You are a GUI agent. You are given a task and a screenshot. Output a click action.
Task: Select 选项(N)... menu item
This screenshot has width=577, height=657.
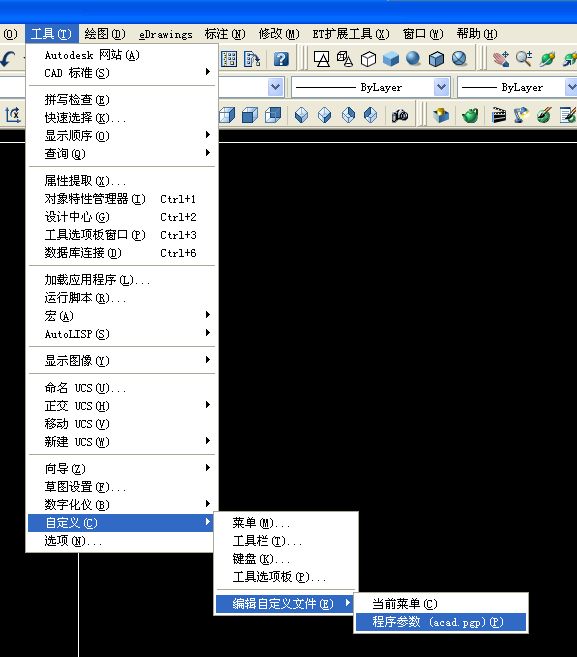click(x=122, y=541)
